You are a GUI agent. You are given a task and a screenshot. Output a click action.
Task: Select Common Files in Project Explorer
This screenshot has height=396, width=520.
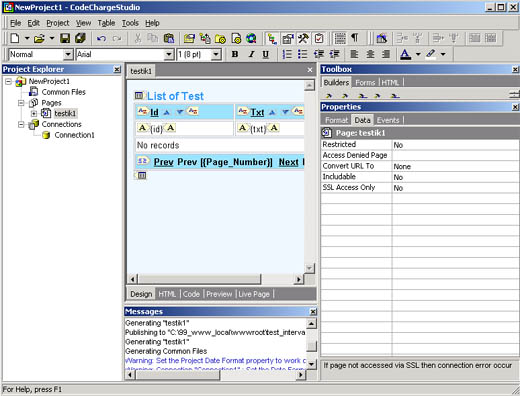pos(64,92)
